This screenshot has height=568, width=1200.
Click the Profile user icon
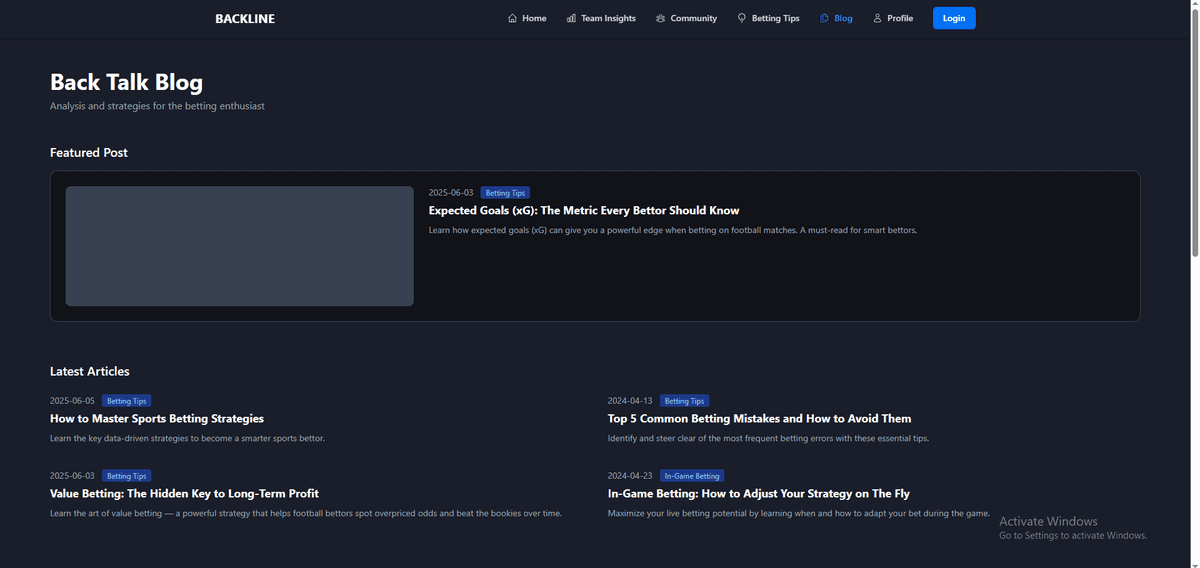tap(878, 18)
